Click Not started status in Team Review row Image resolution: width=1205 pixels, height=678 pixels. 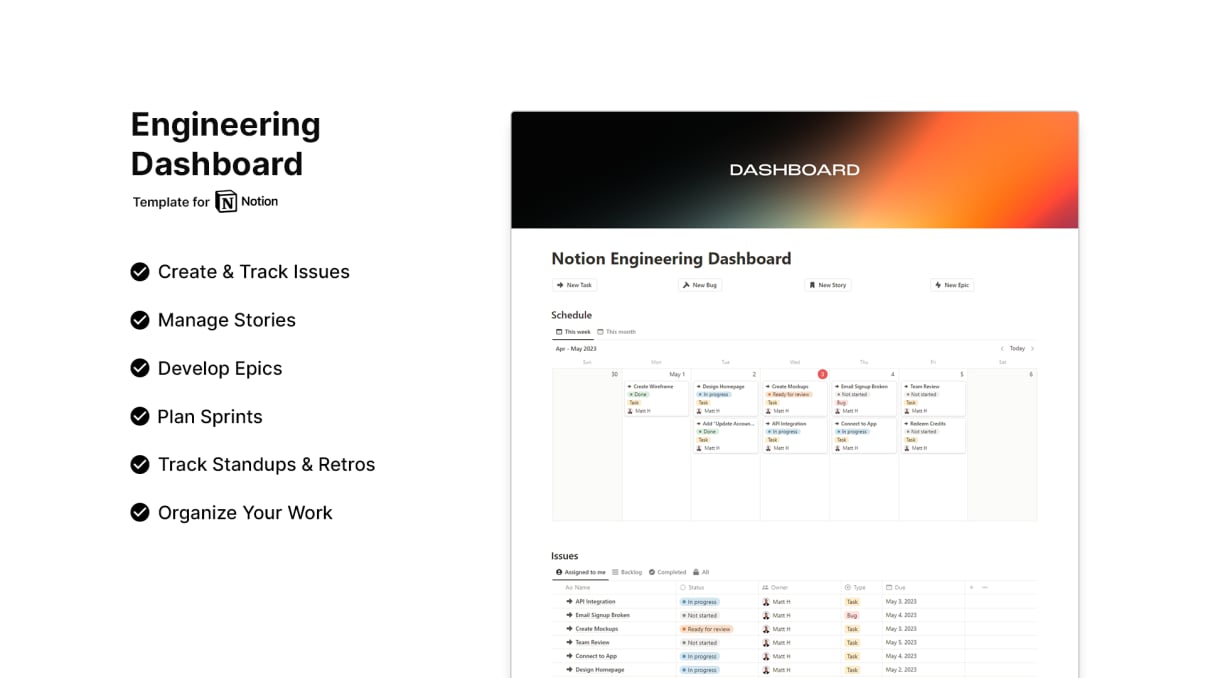(x=700, y=643)
